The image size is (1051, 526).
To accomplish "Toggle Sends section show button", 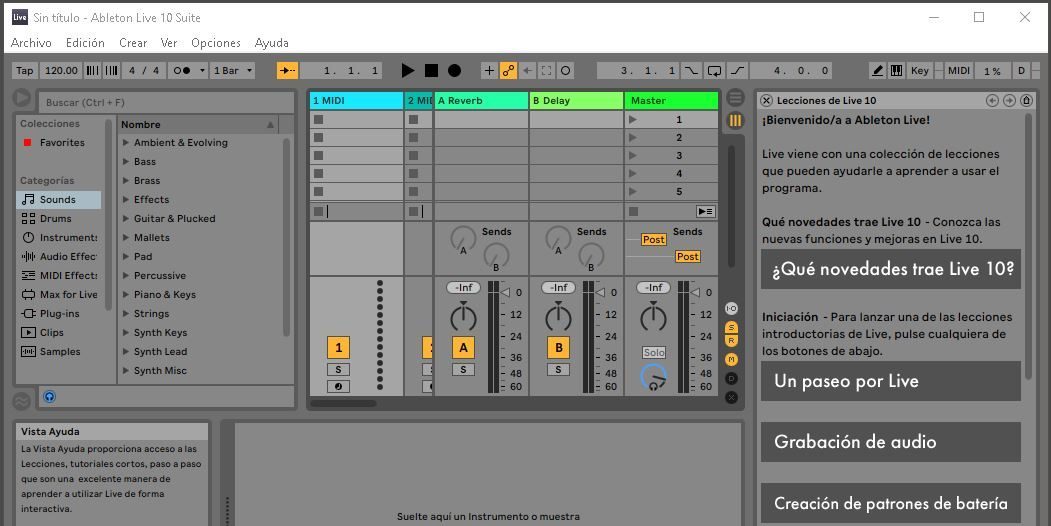I will (x=731, y=327).
